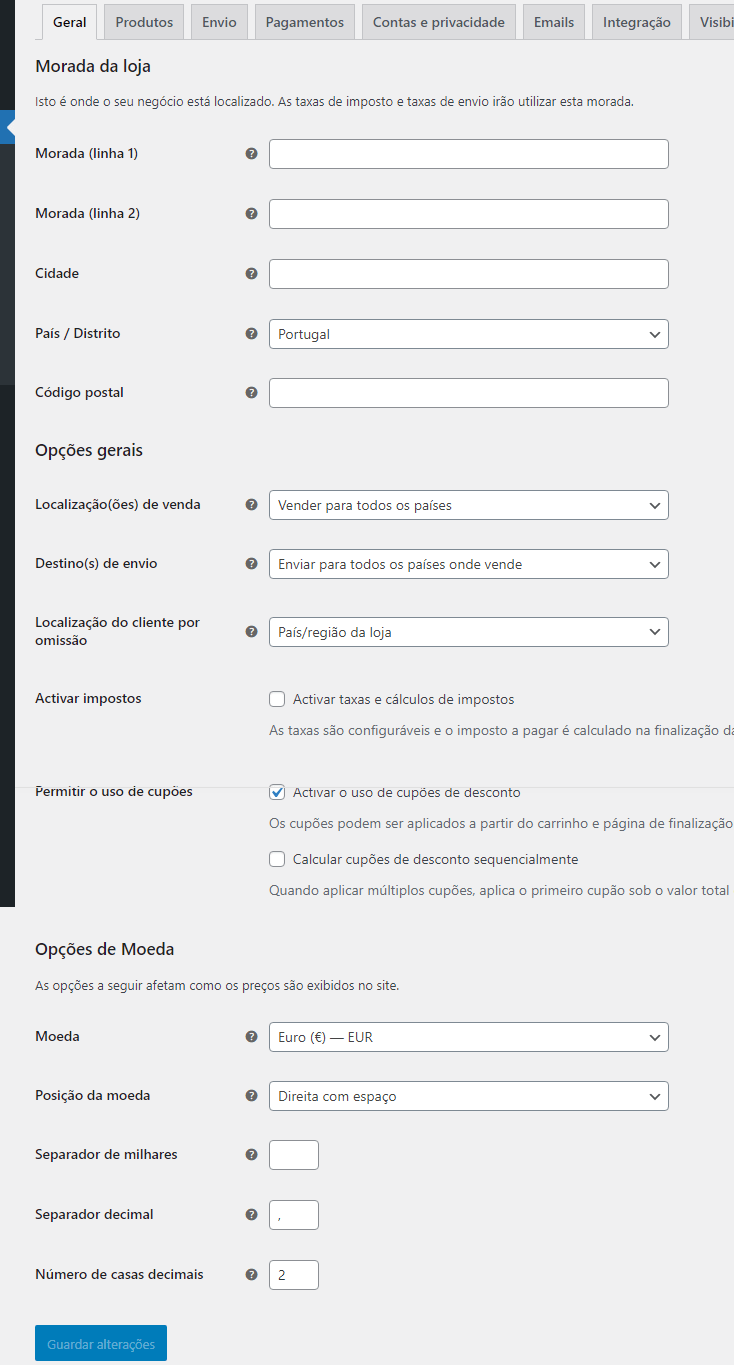
Task: Click the Cidade help icon
Action: click(251, 273)
